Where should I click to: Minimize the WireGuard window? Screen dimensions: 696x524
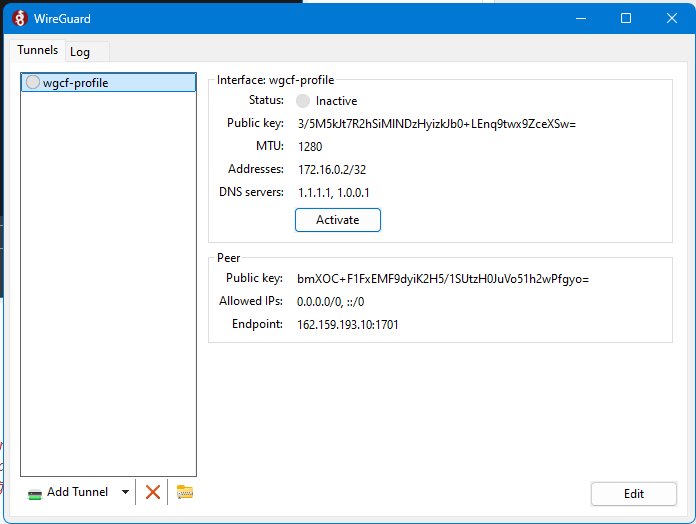click(x=581, y=18)
